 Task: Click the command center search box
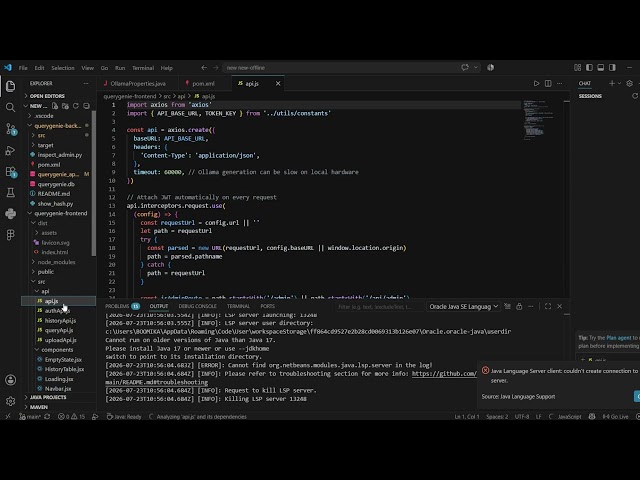coord(352,67)
